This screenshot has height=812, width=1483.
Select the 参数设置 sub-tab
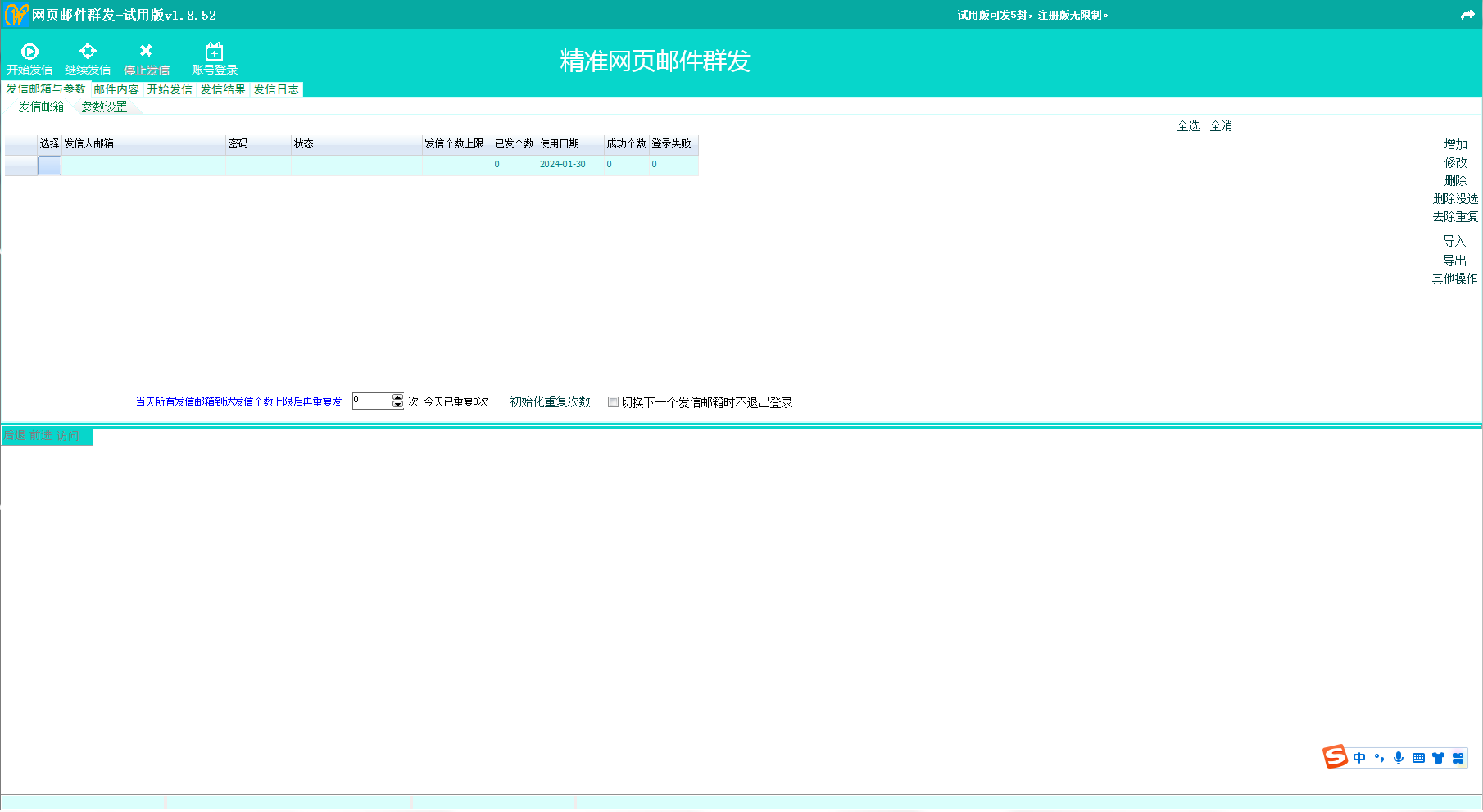click(104, 107)
